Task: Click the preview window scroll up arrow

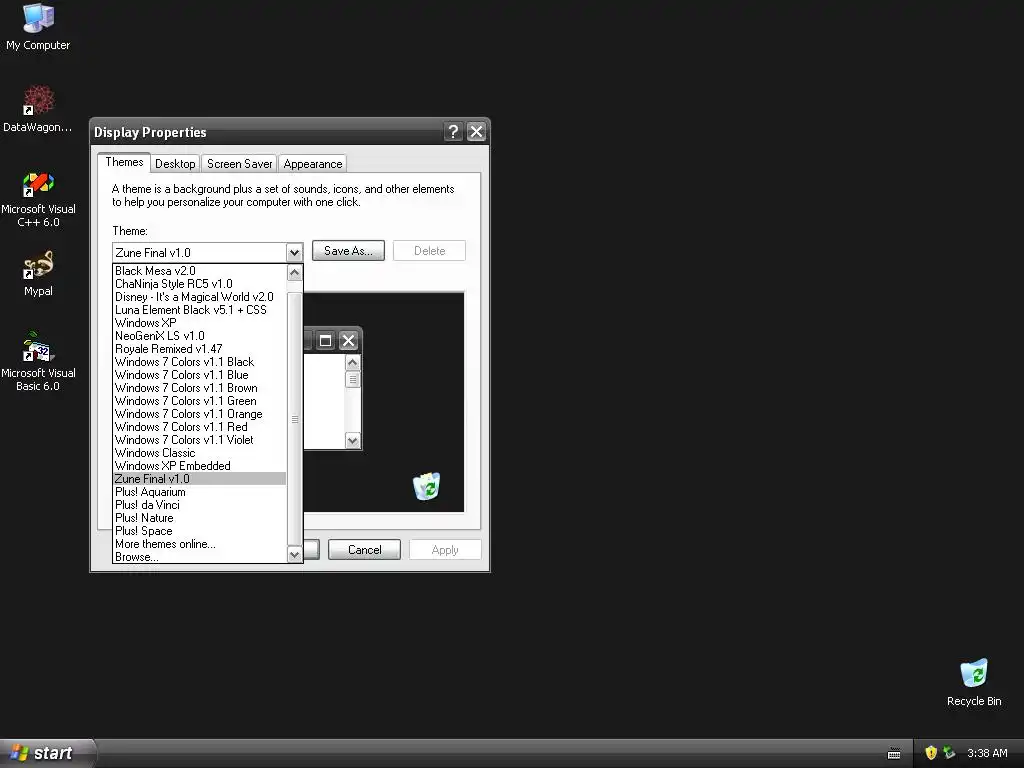Action: (x=353, y=362)
